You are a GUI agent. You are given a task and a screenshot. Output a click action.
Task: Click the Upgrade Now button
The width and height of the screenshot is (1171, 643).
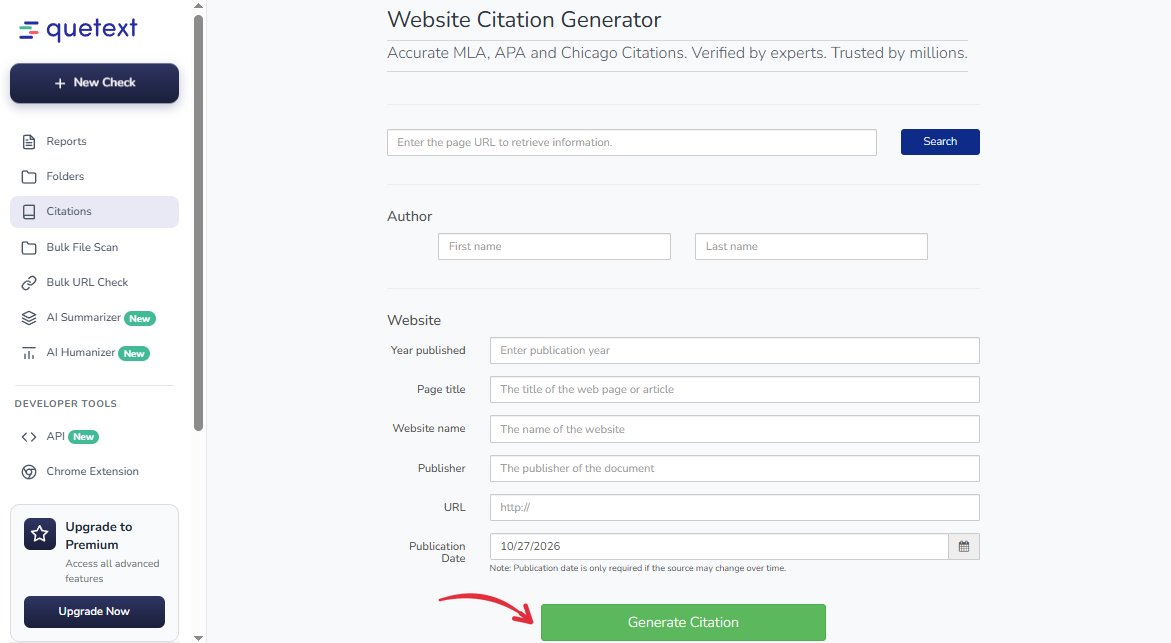94,612
